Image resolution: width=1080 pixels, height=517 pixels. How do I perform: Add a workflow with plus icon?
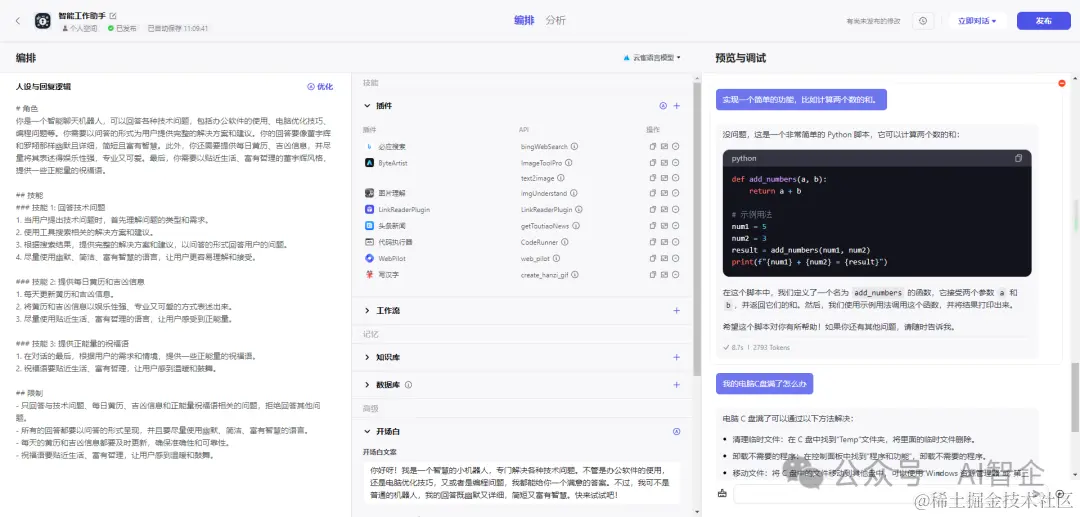pos(676,310)
